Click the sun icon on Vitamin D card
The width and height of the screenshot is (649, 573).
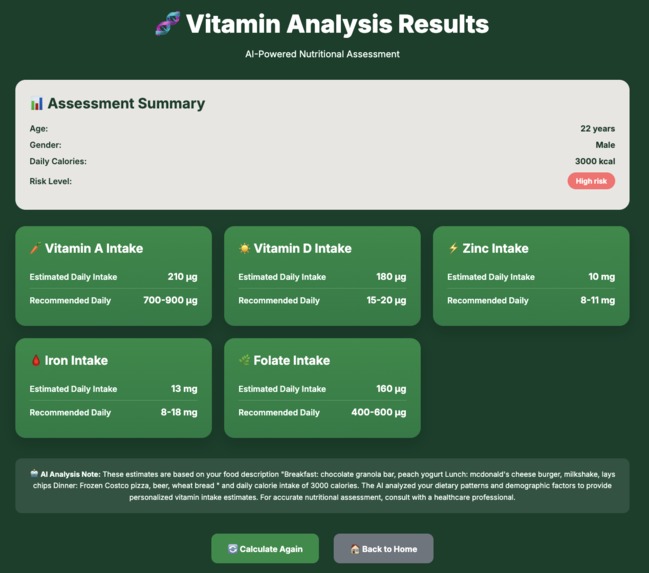pyautogui.click(x=245, y=248)
